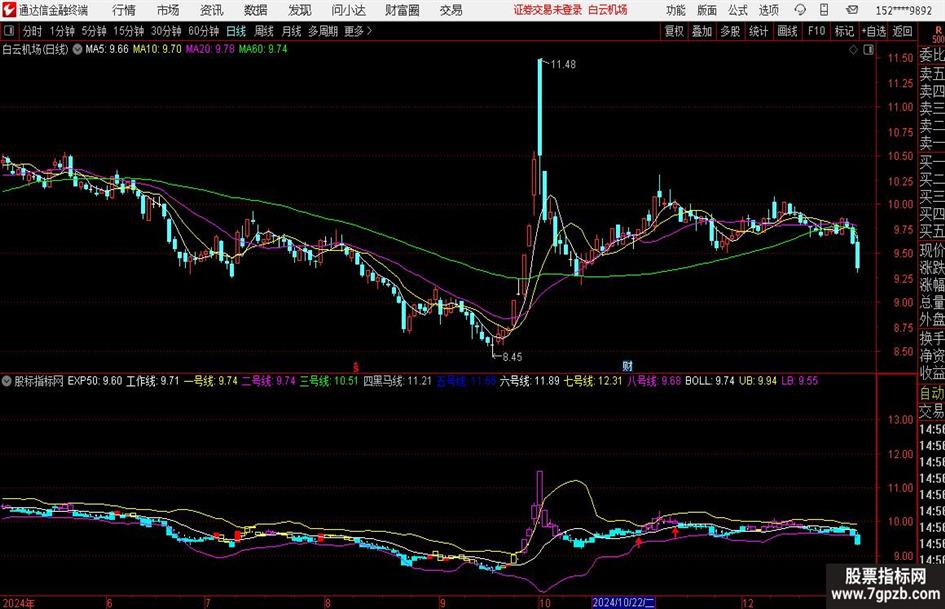Click the 画线 drawing button
Screen dimensions: 945x609
click(x=787, y=31)
